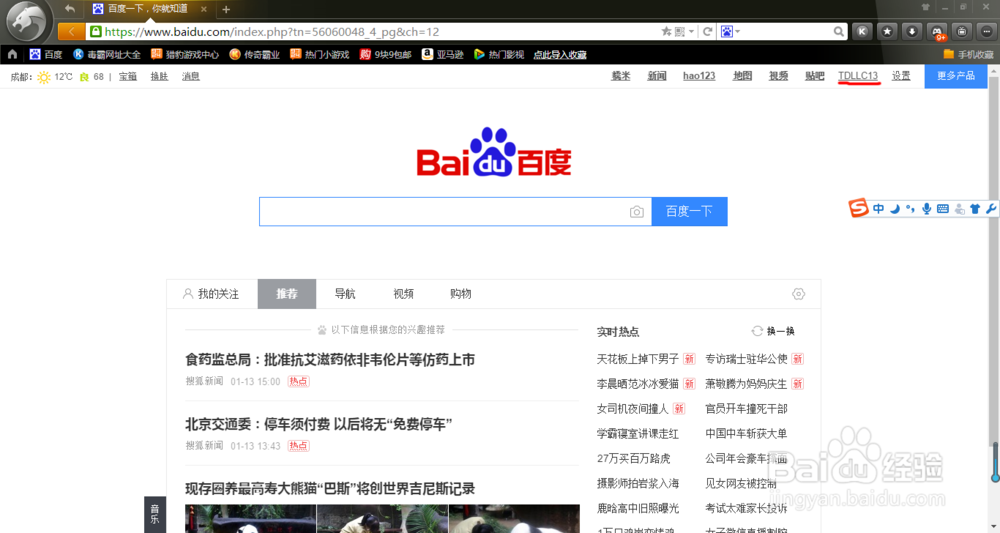The height and width of the screenshot is (533, 1000).
Task: Open game controller toolbar button
Action: (937, 31)
